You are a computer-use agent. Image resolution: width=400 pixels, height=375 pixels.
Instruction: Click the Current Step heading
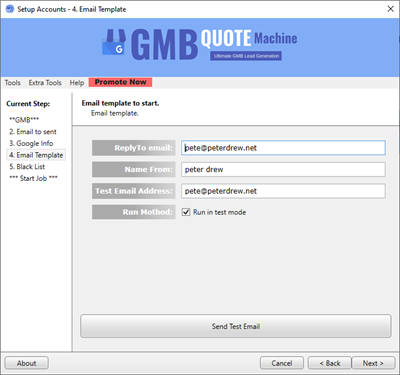(28, 104)
